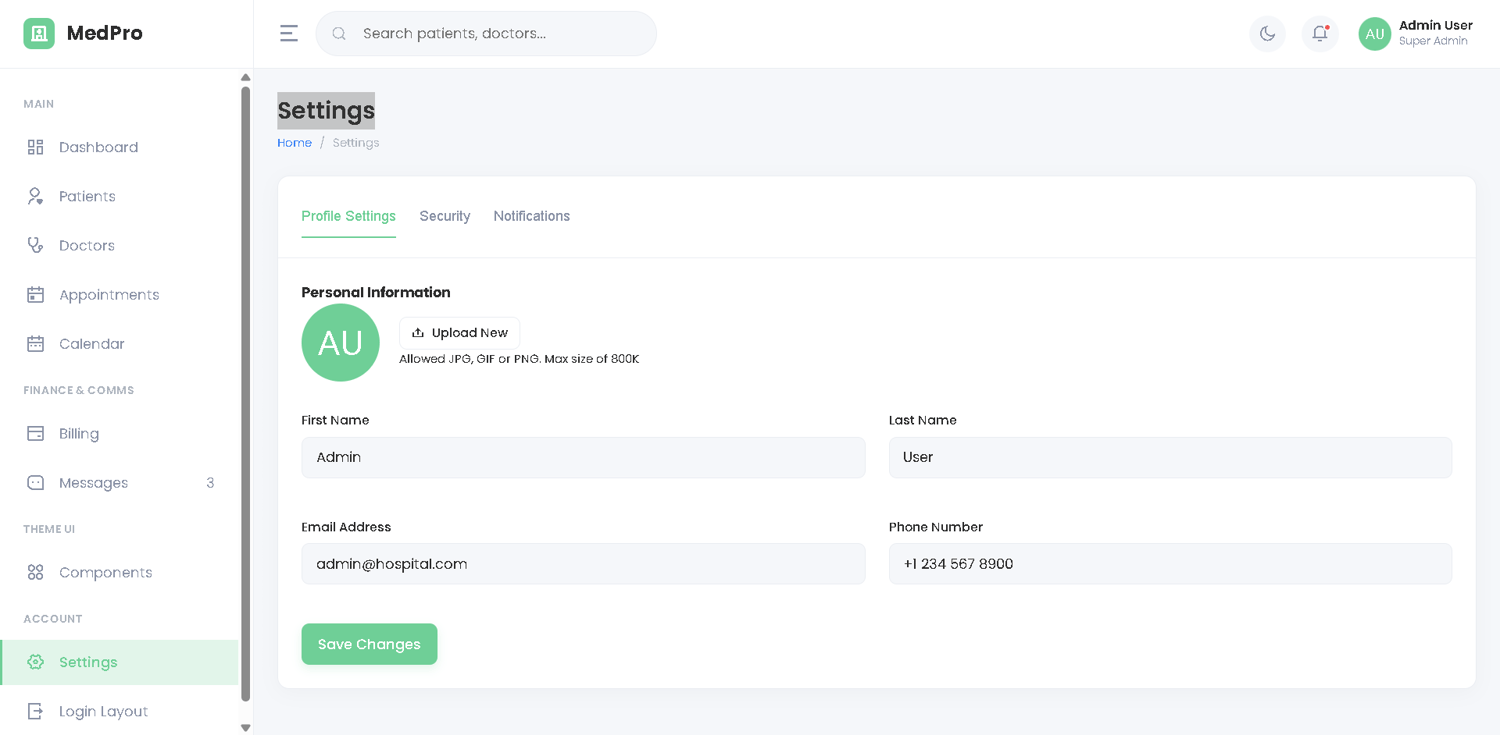Collapse sidebar with hamburger menu icon

tap(289, 33)
